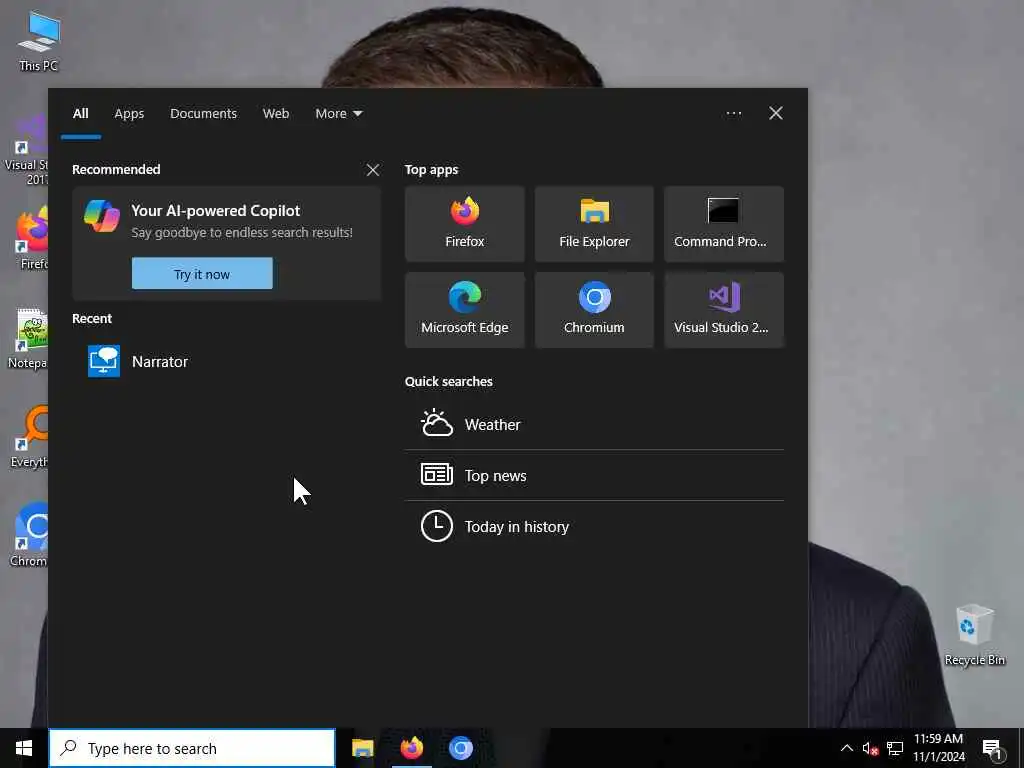Image resolution: width=1024 pixels, height=768 pixels.
Task: Expand the More filter dropdown
Action: click(338, 114)
